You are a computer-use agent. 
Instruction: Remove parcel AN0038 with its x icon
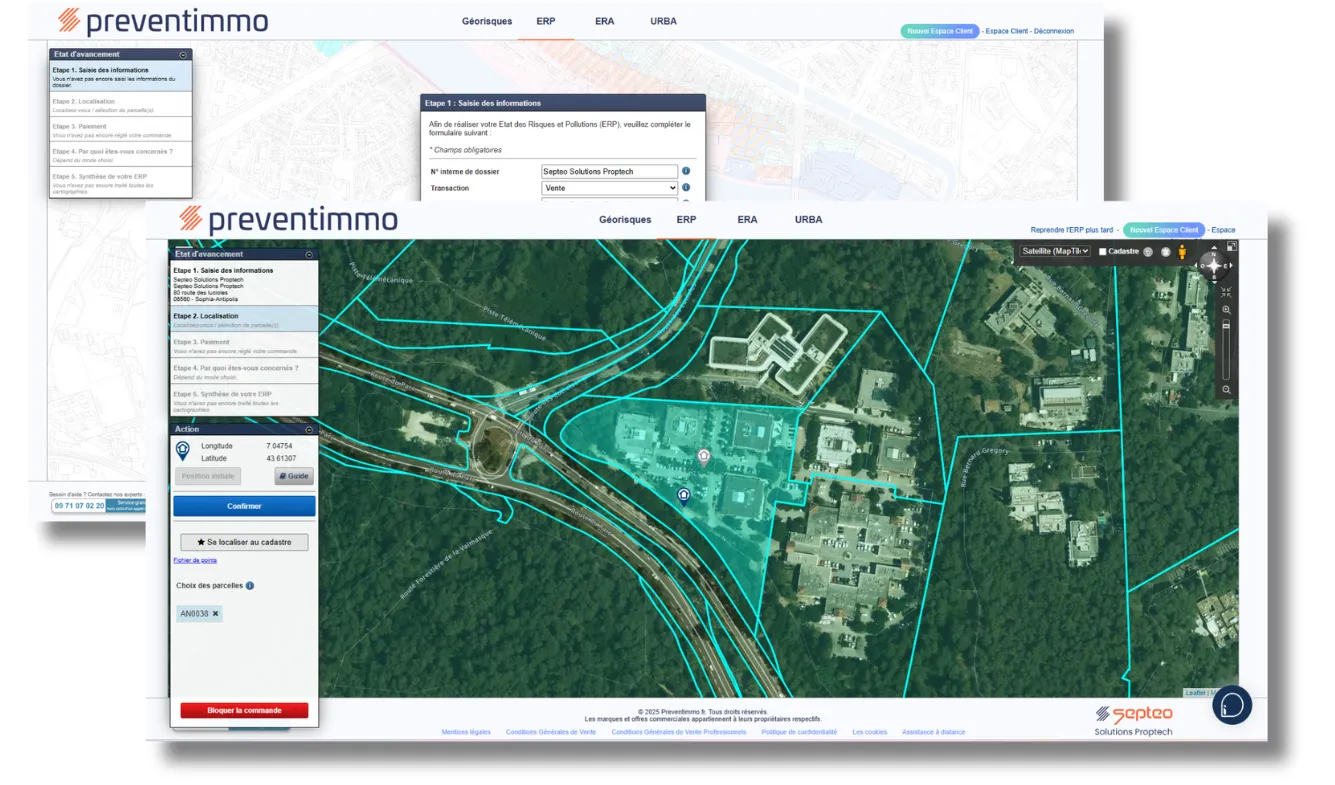pos(215,613)
